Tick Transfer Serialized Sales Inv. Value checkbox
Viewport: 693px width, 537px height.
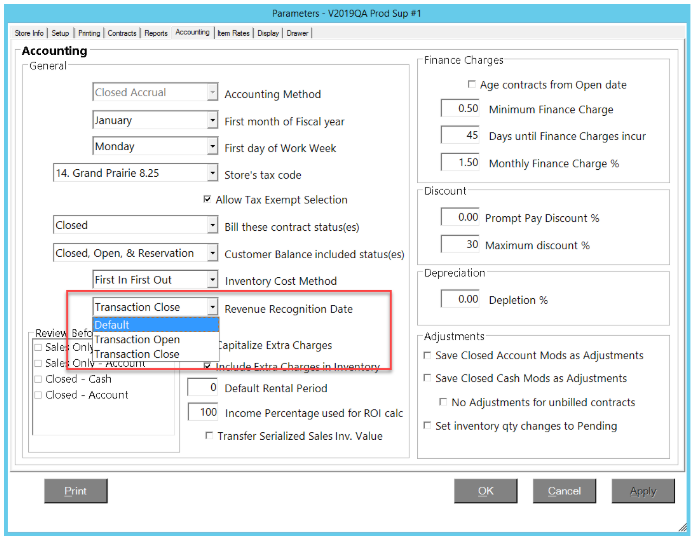click(x=208, y=435)
